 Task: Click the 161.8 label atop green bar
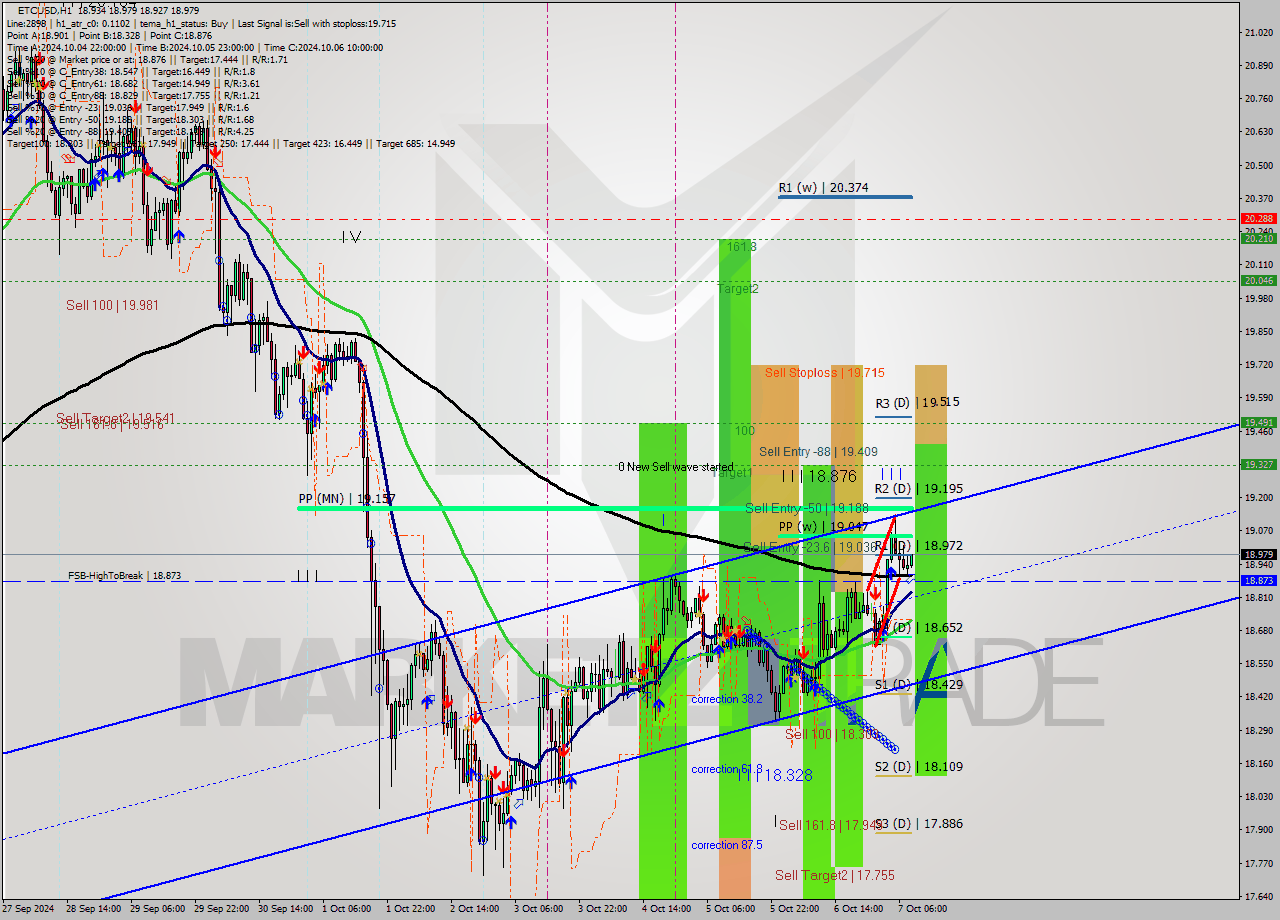pyautogui.click(x=741, y=246)
